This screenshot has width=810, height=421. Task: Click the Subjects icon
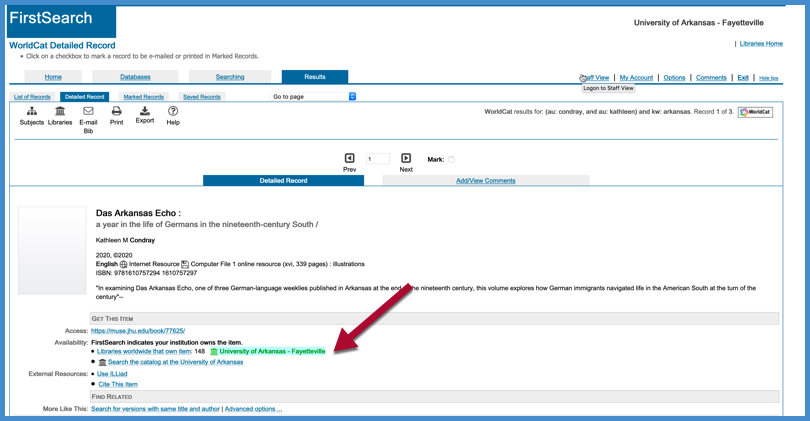pos(32,112)
